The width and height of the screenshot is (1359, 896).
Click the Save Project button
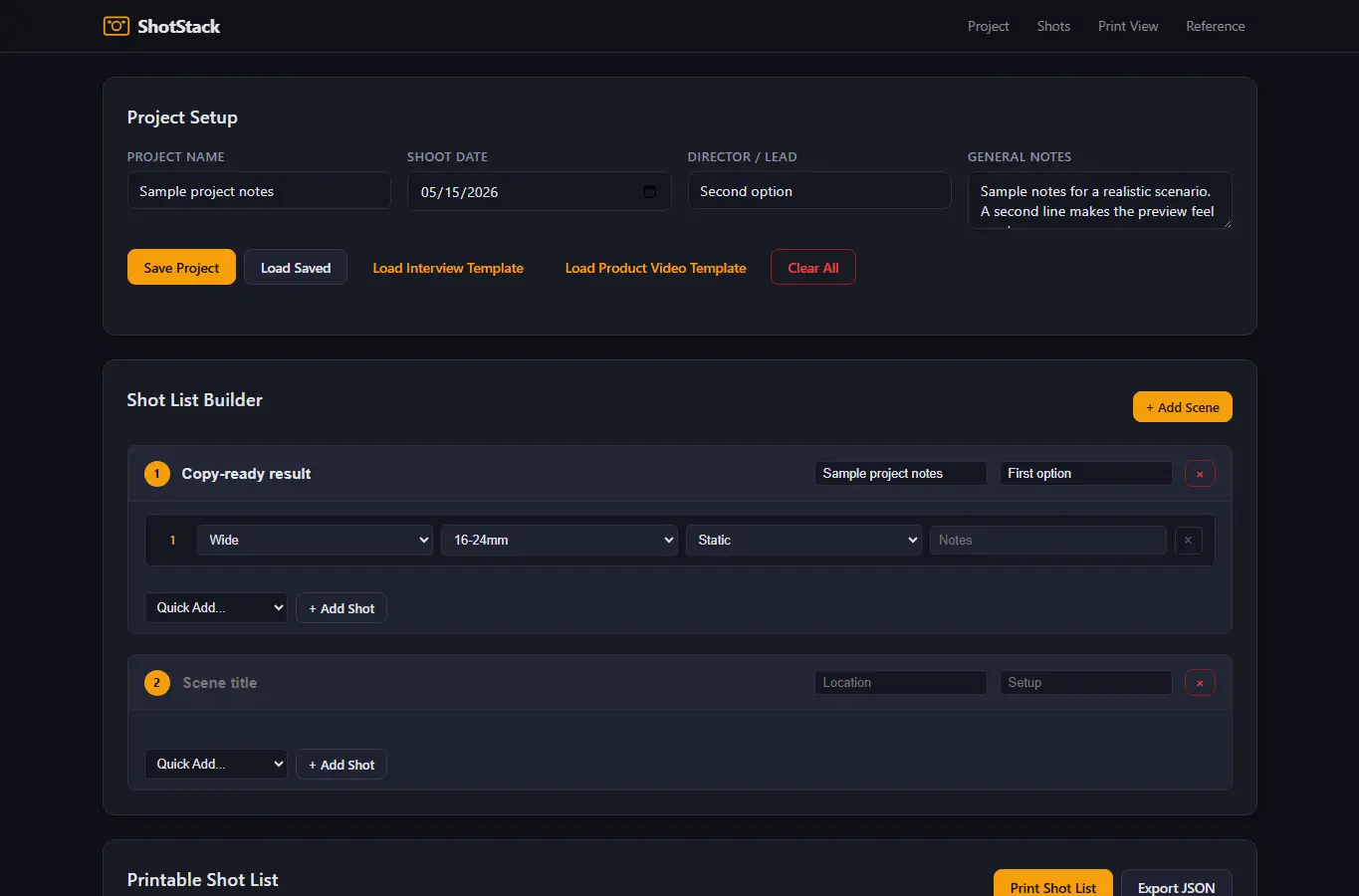[181, 267]
